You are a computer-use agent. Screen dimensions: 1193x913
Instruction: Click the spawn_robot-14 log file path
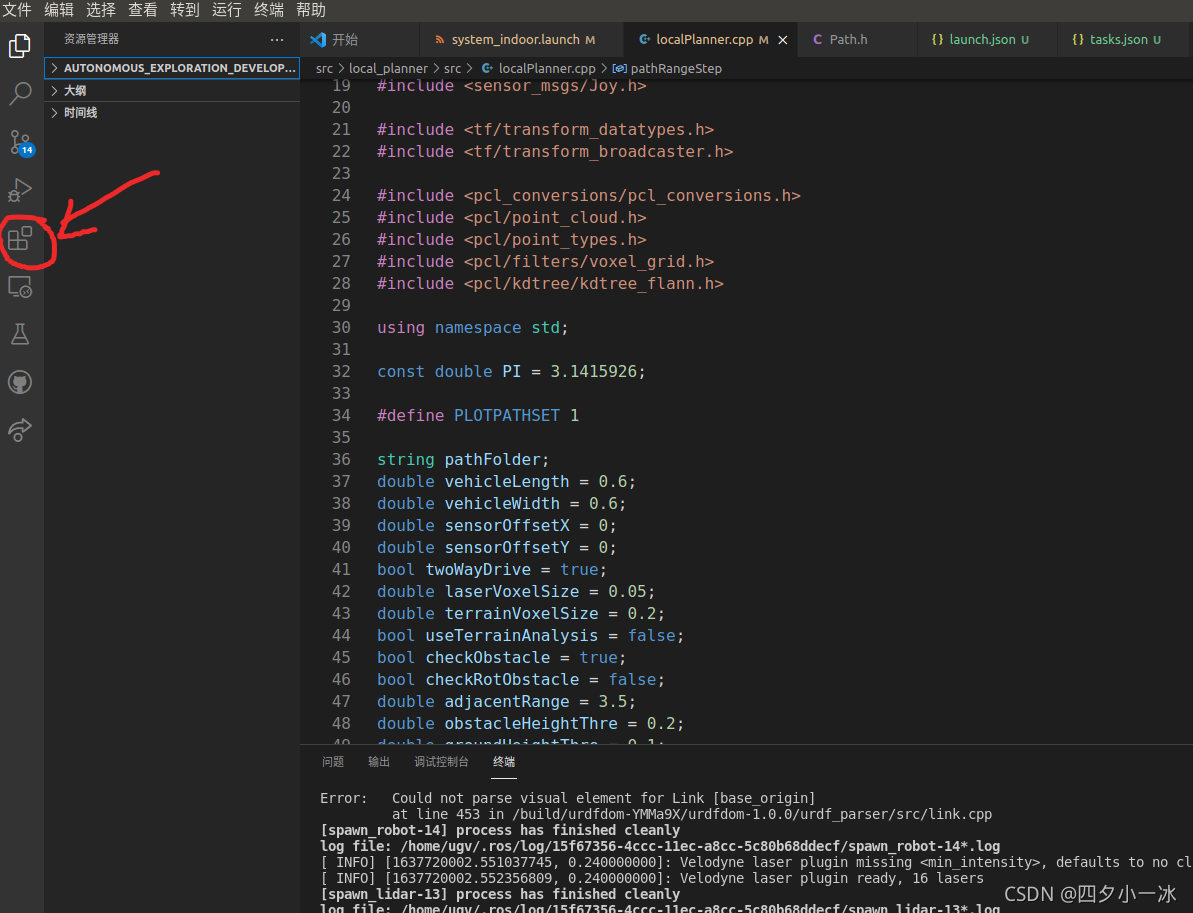coord(700,846)
